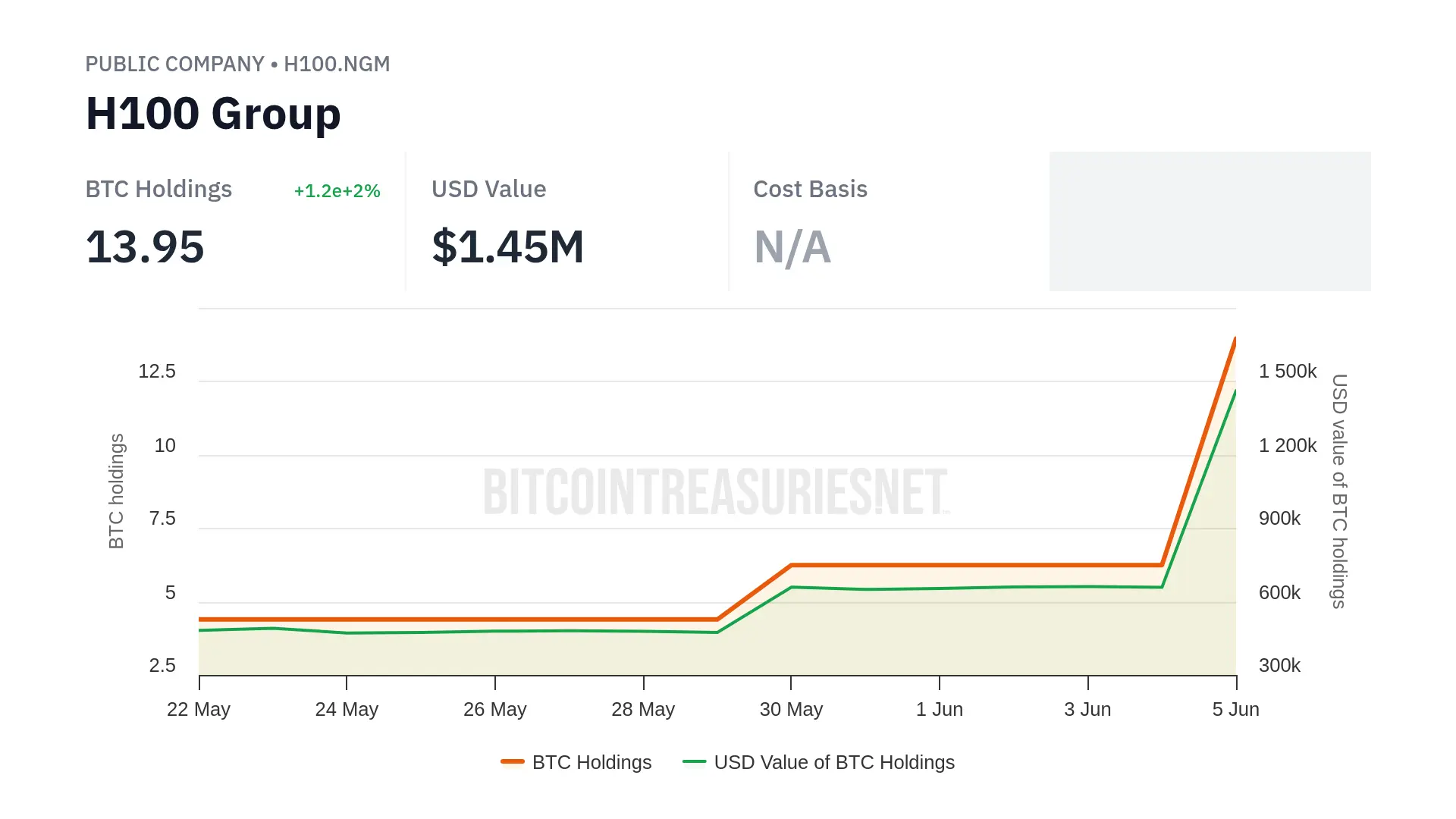This screenshot has width=1456, height=819.
Task: Click the 22 May axis label
Action: click(199, 709)
